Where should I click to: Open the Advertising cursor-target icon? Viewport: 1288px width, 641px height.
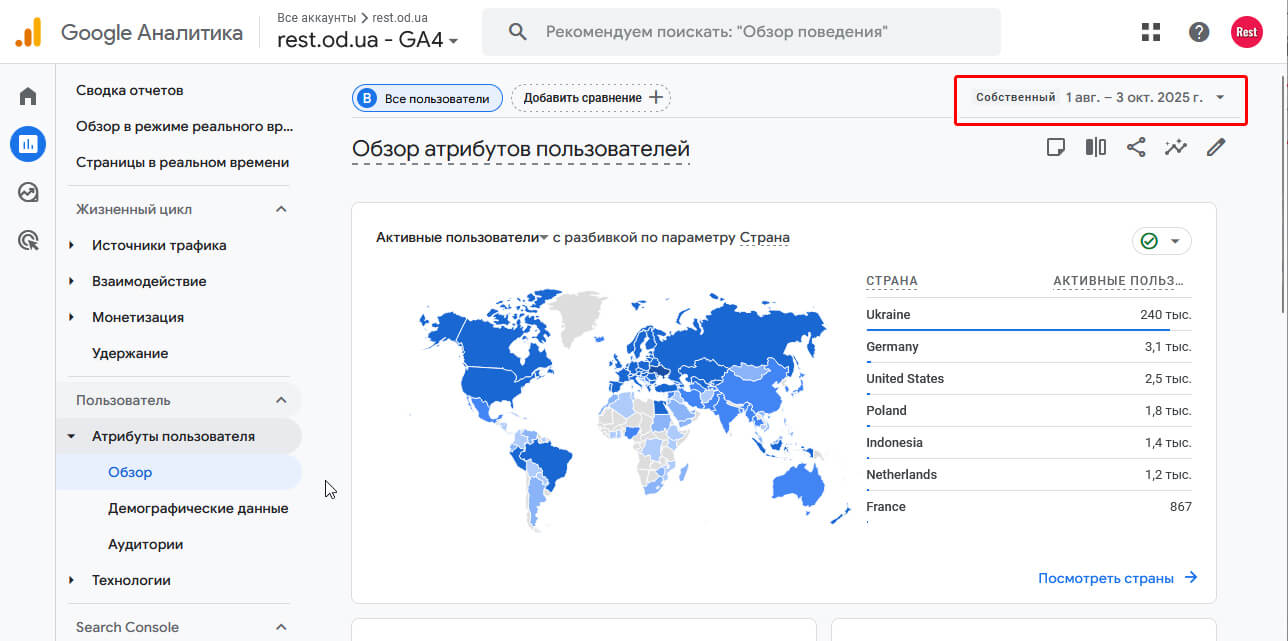(28, 240)
